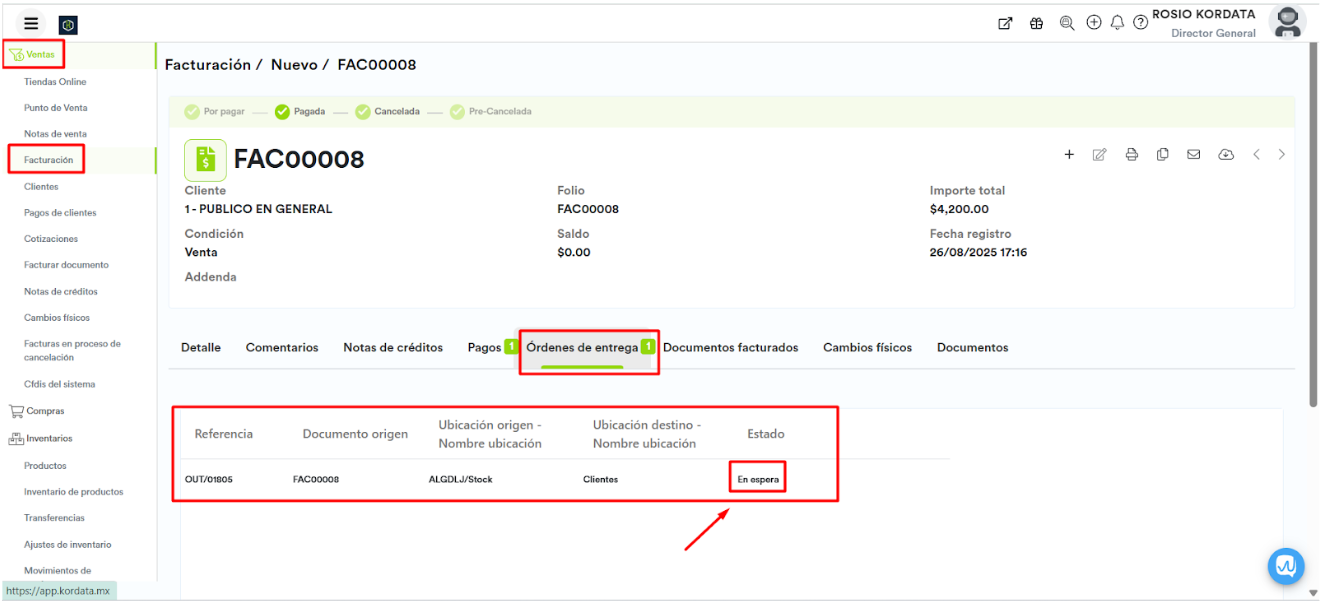
Task: Download invoice with cloud icon
Action: (1225, 154)
